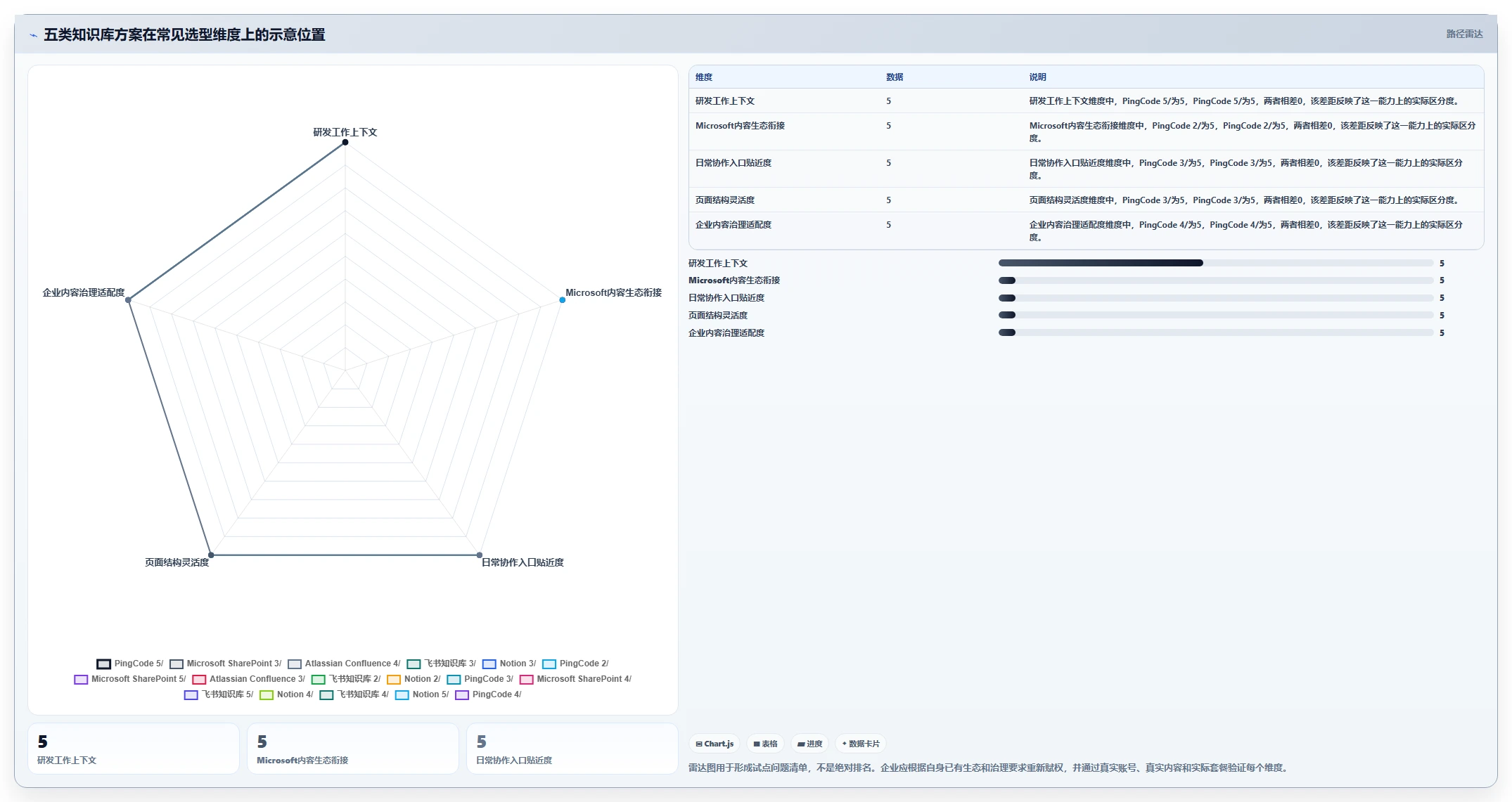Click the purple PingCode 4/ legend item
This screenshot has width=1512, height=802.
488,694
